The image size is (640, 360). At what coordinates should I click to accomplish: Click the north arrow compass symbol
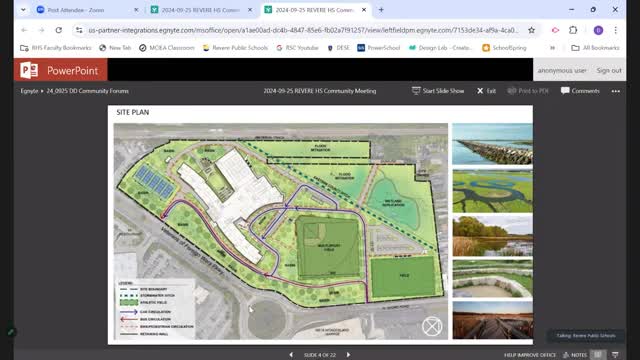pyautogui.click(x=432, y=326)
